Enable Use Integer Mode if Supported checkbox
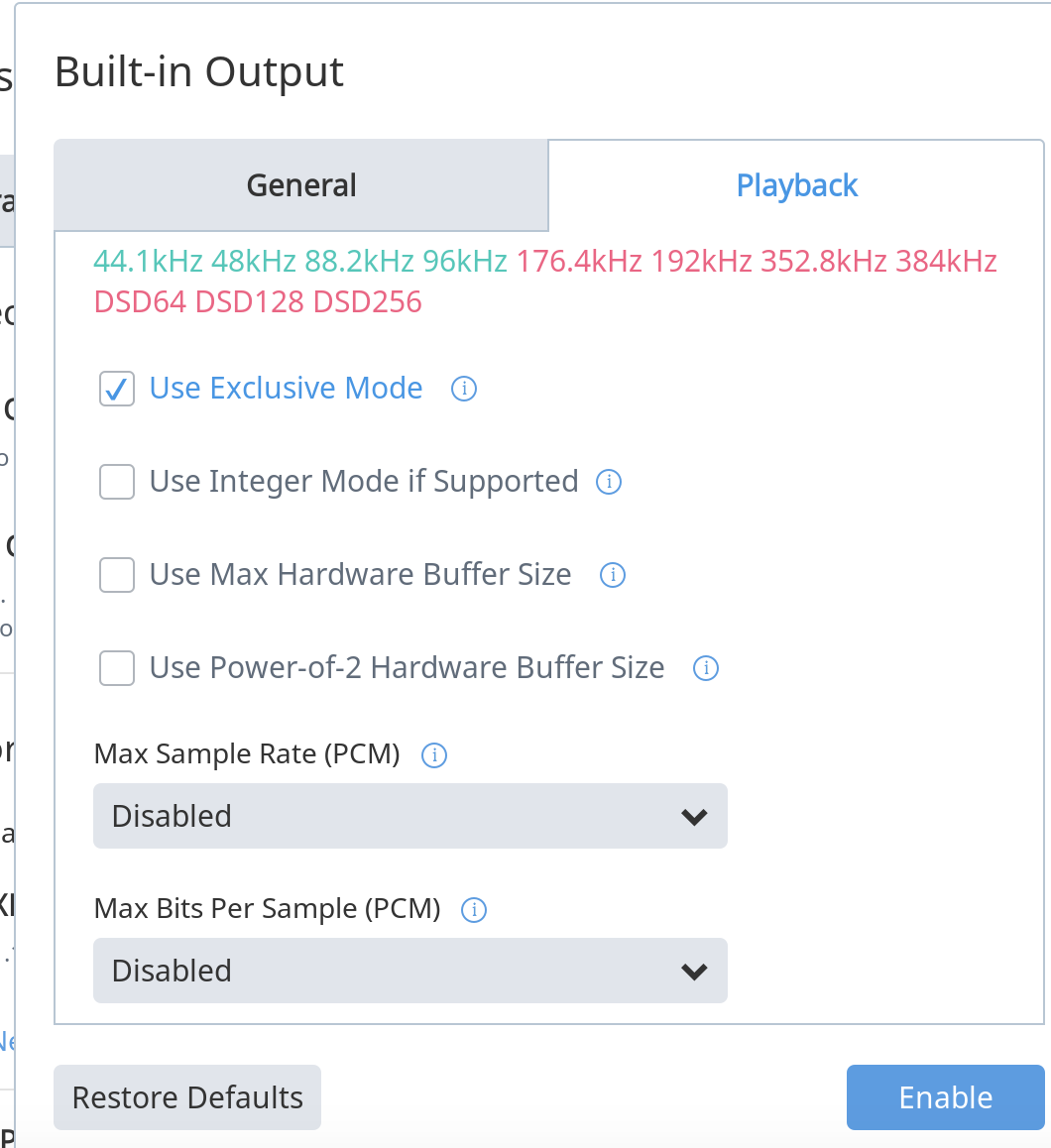The height and width of the screenshot is (1148, 1051). [x=117, y=482]
